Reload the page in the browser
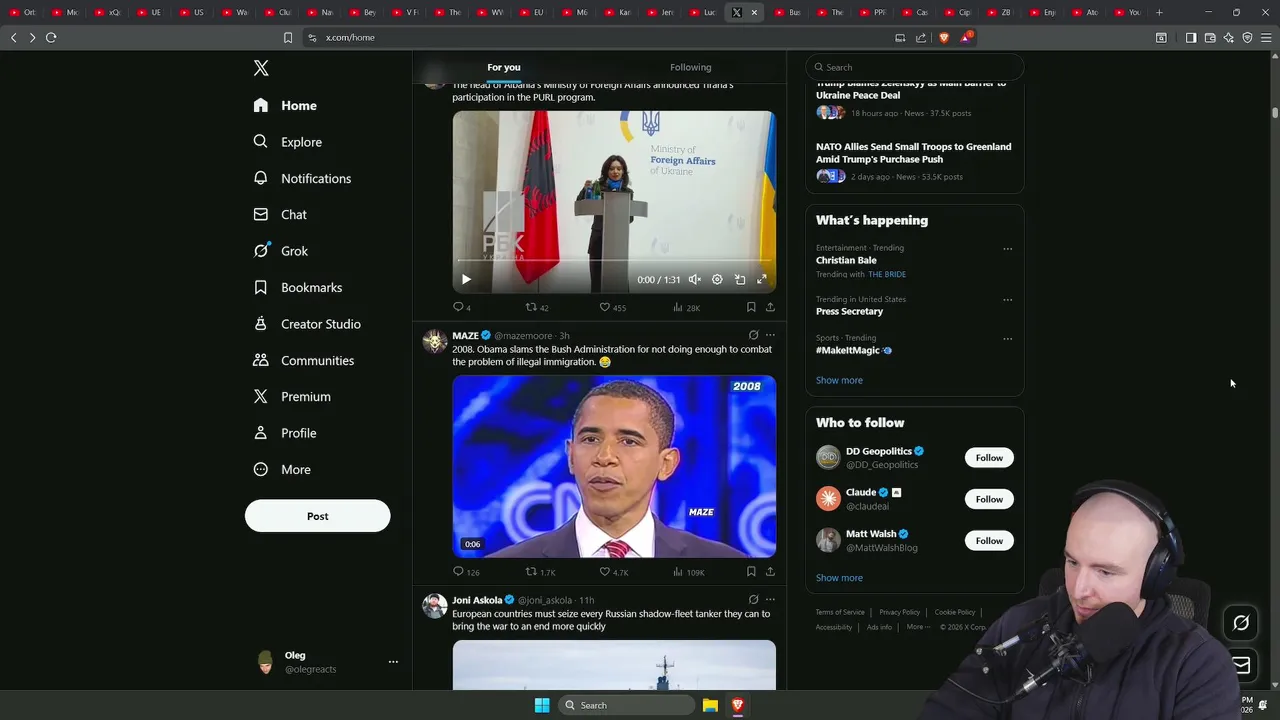1280x720 pixels. coord(51,38)
